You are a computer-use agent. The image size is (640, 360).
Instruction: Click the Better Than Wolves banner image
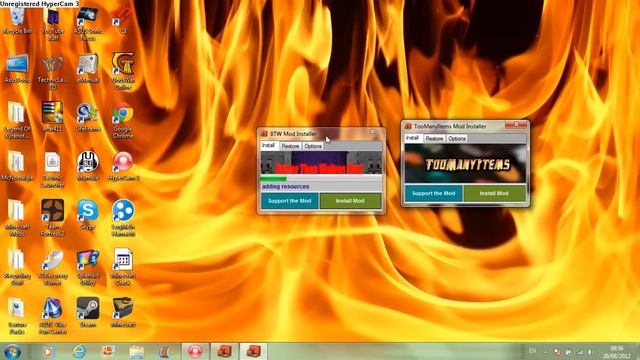tap(321, 162)
